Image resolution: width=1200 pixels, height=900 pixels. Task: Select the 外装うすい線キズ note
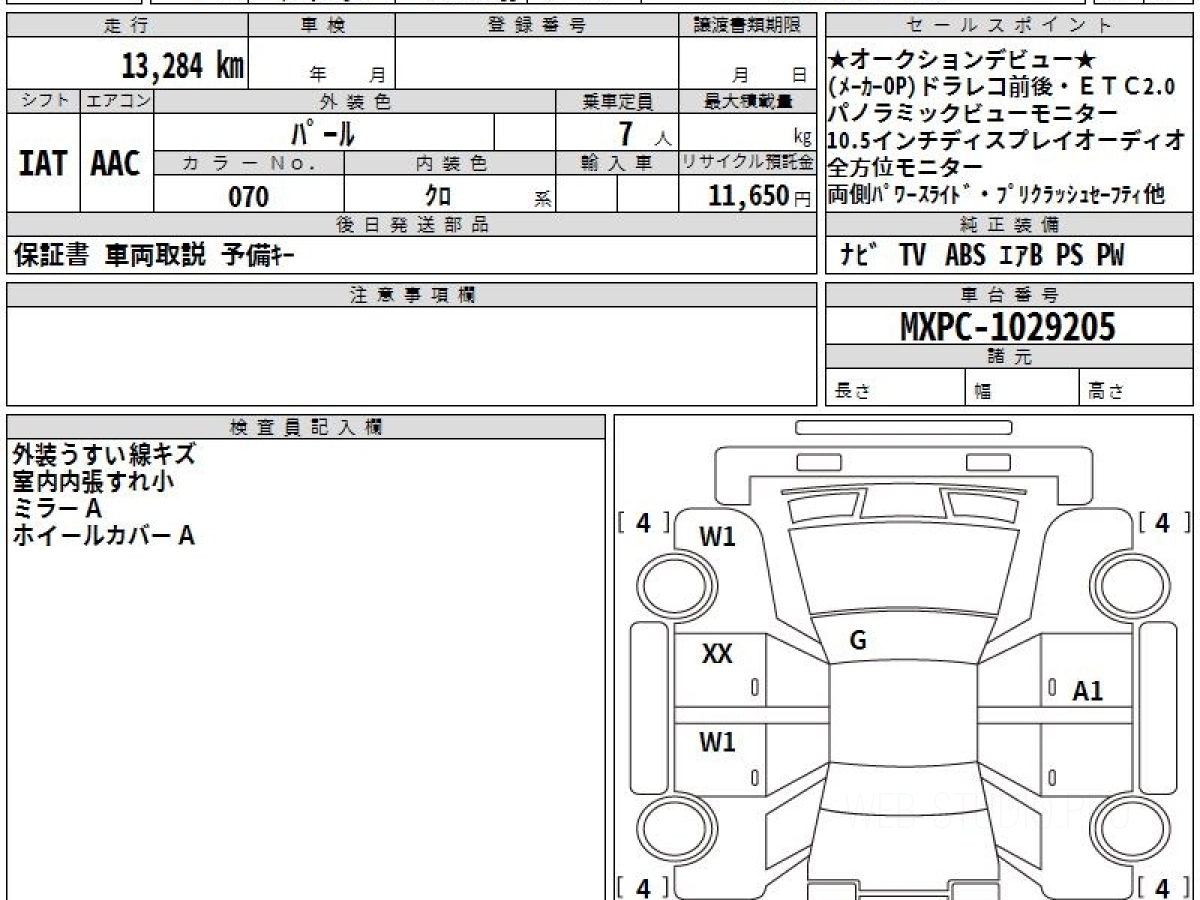click(104, 455)
